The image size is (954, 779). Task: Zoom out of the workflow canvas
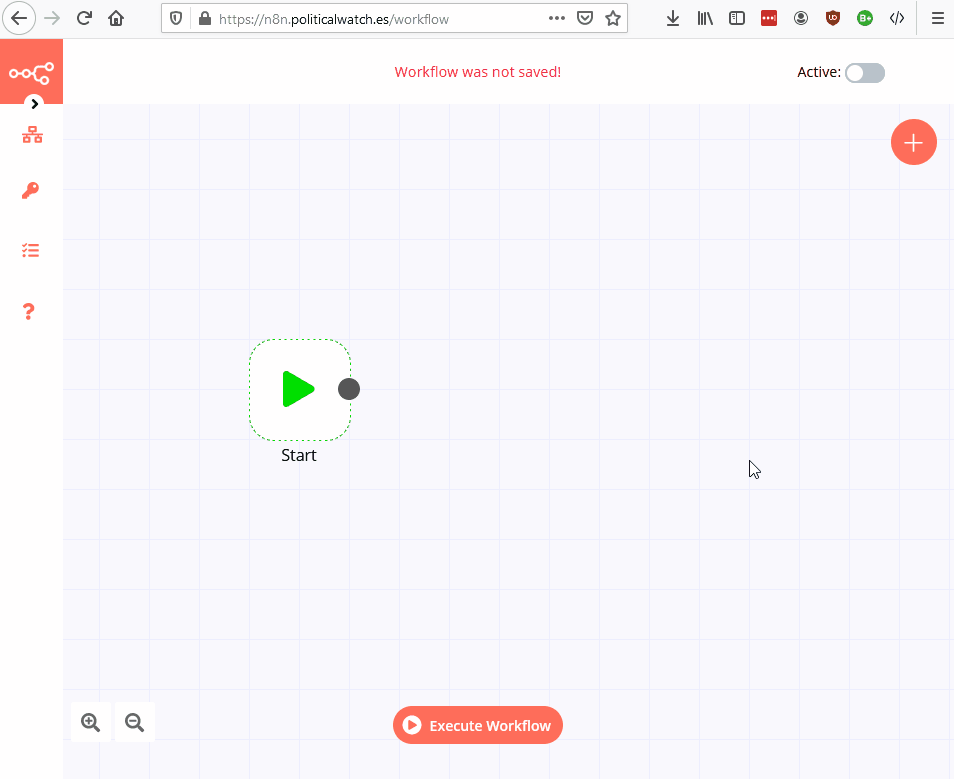tap(134, 722)
